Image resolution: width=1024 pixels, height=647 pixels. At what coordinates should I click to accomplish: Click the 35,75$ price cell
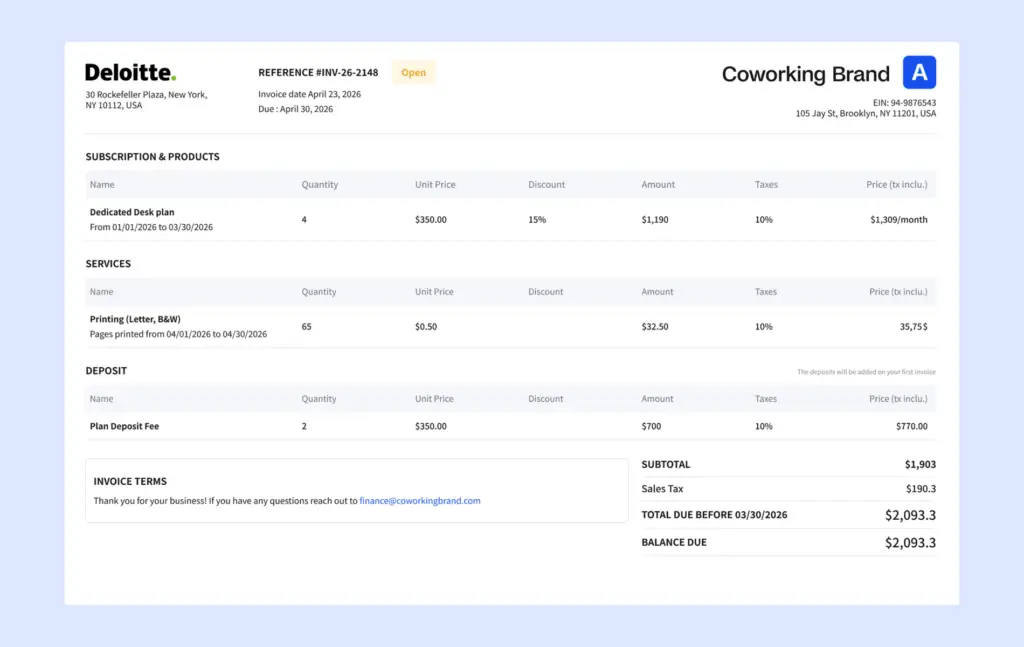[914, 326]
